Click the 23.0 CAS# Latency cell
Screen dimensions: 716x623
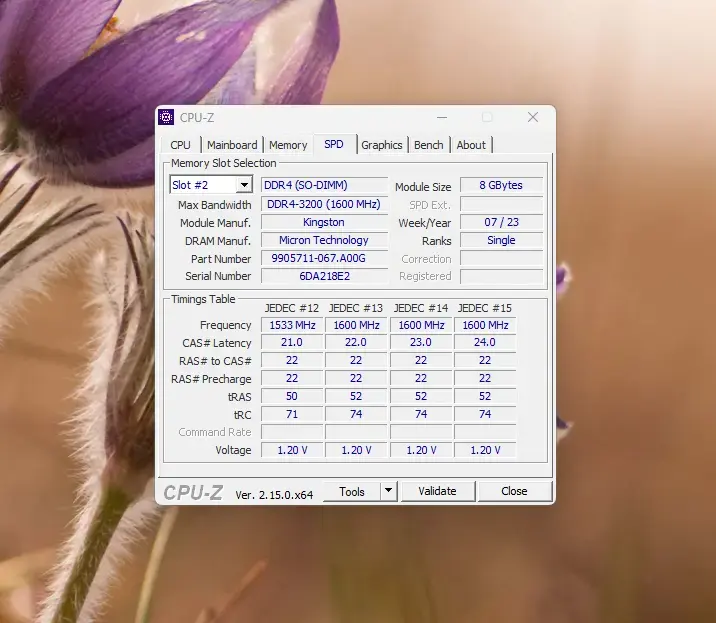421,343
